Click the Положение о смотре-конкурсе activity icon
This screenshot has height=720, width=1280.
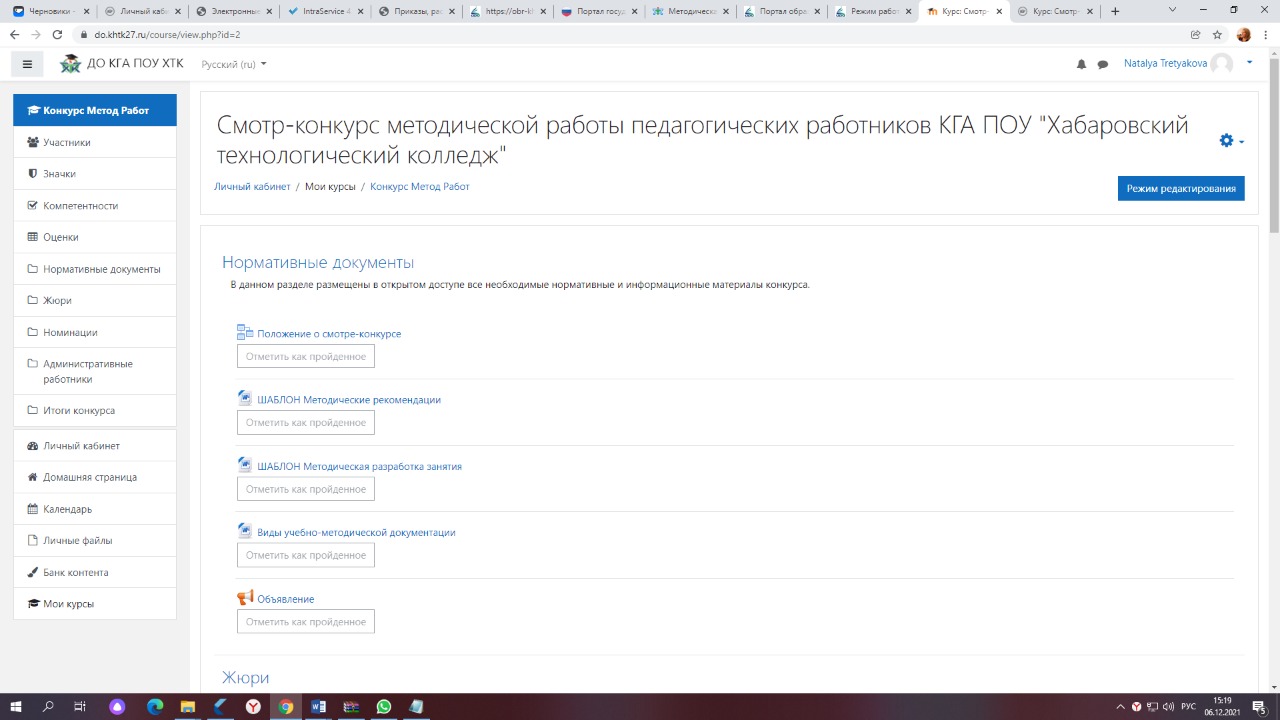pyautogui.click(x=245, y=333)
